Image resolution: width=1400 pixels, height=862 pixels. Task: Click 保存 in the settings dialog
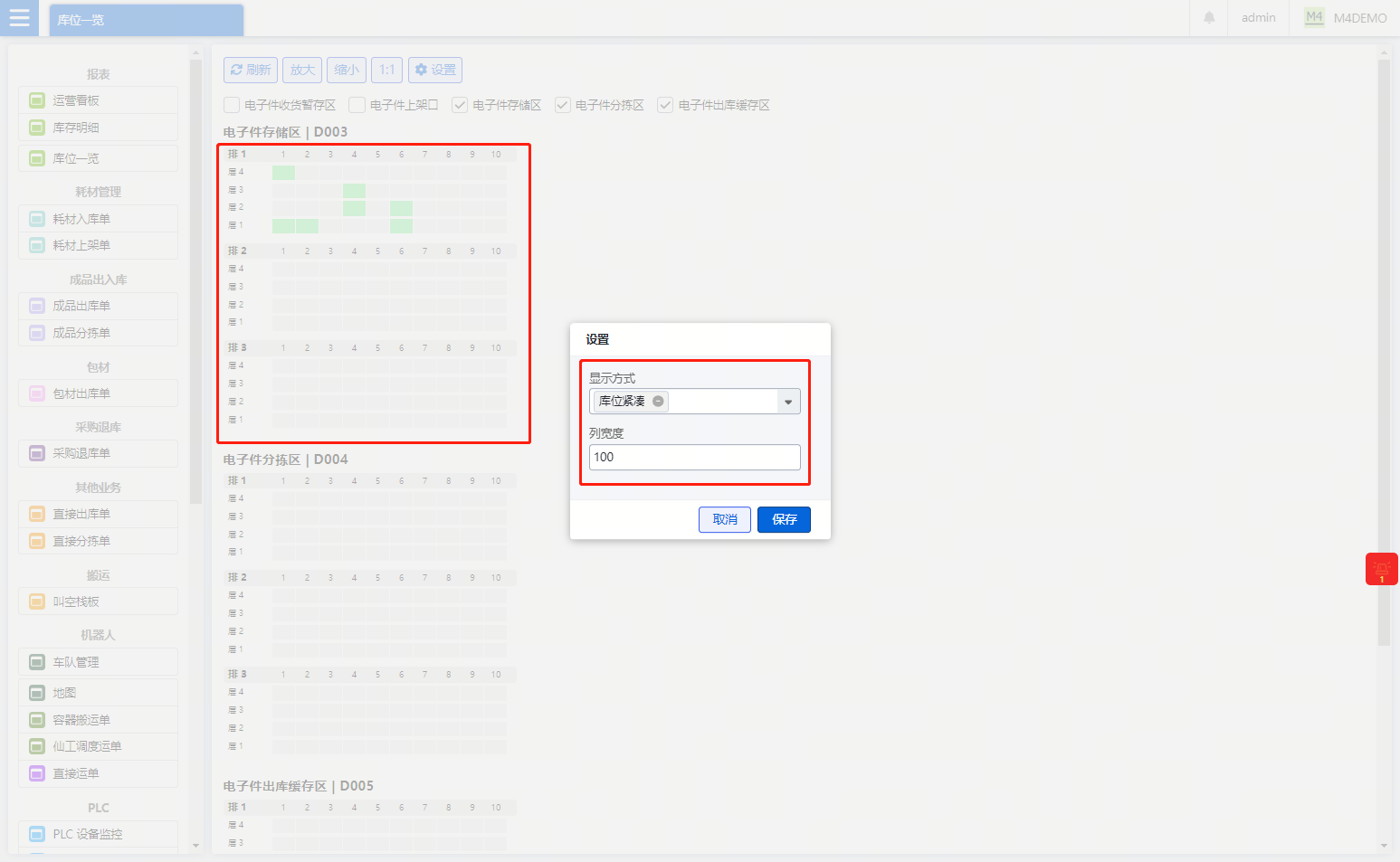click(x=784, y=519)
